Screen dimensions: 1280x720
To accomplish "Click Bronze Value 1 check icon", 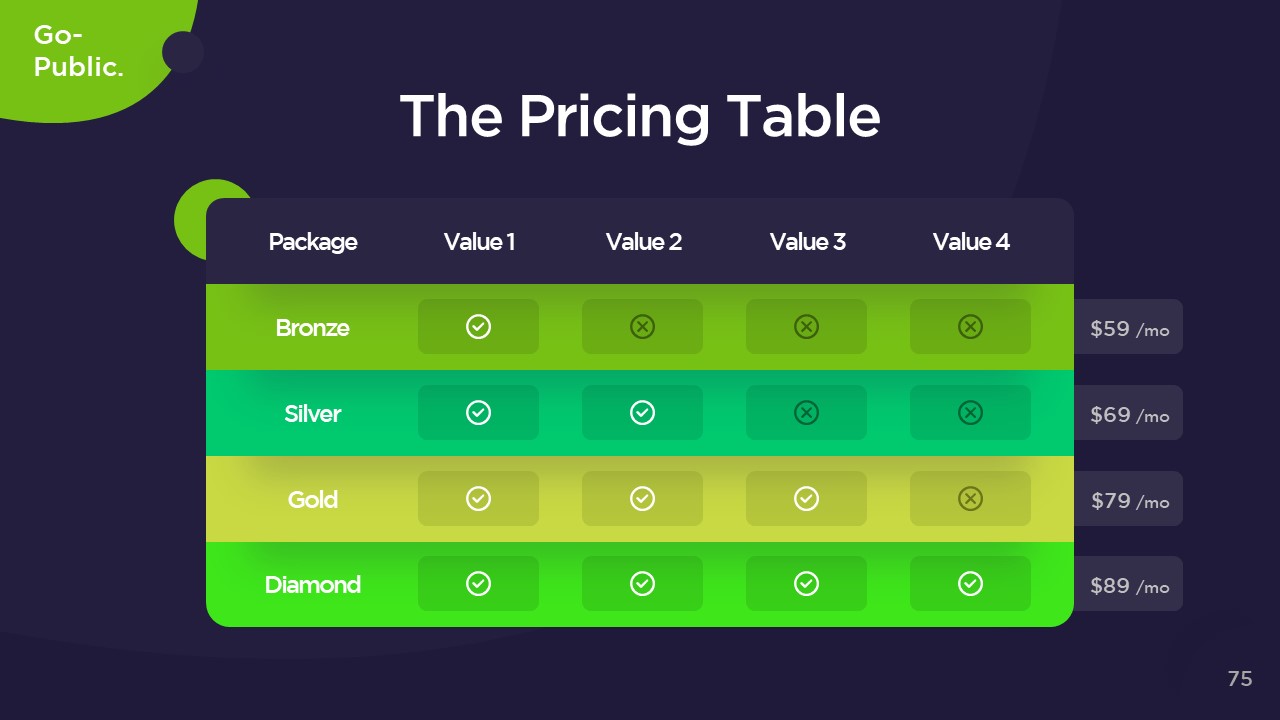I will (x=478, y=327).
